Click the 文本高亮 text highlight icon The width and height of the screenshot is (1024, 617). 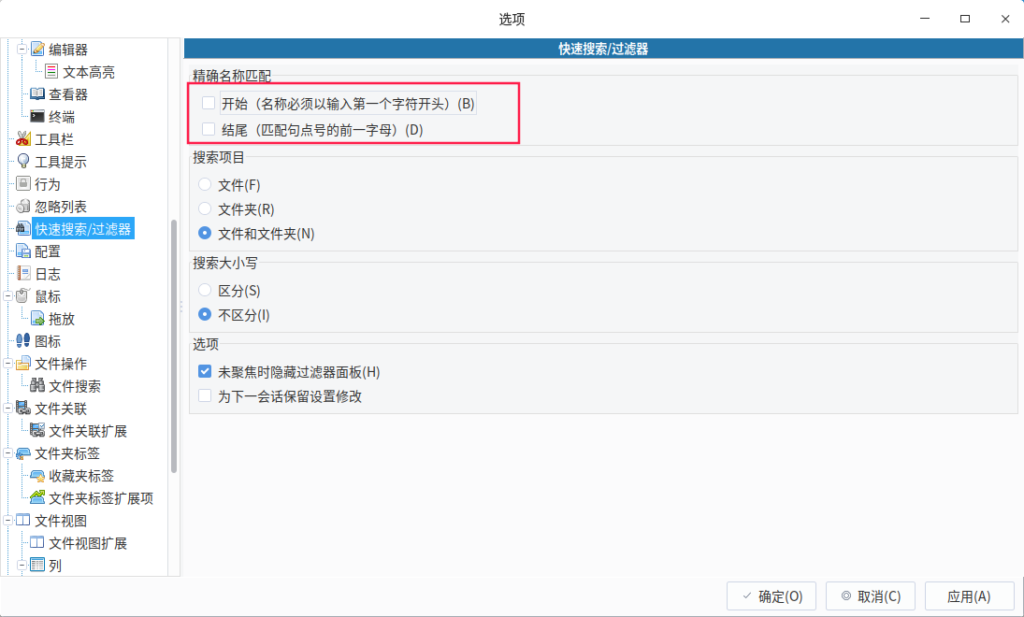pyautogui.click(x=52, y=72)
